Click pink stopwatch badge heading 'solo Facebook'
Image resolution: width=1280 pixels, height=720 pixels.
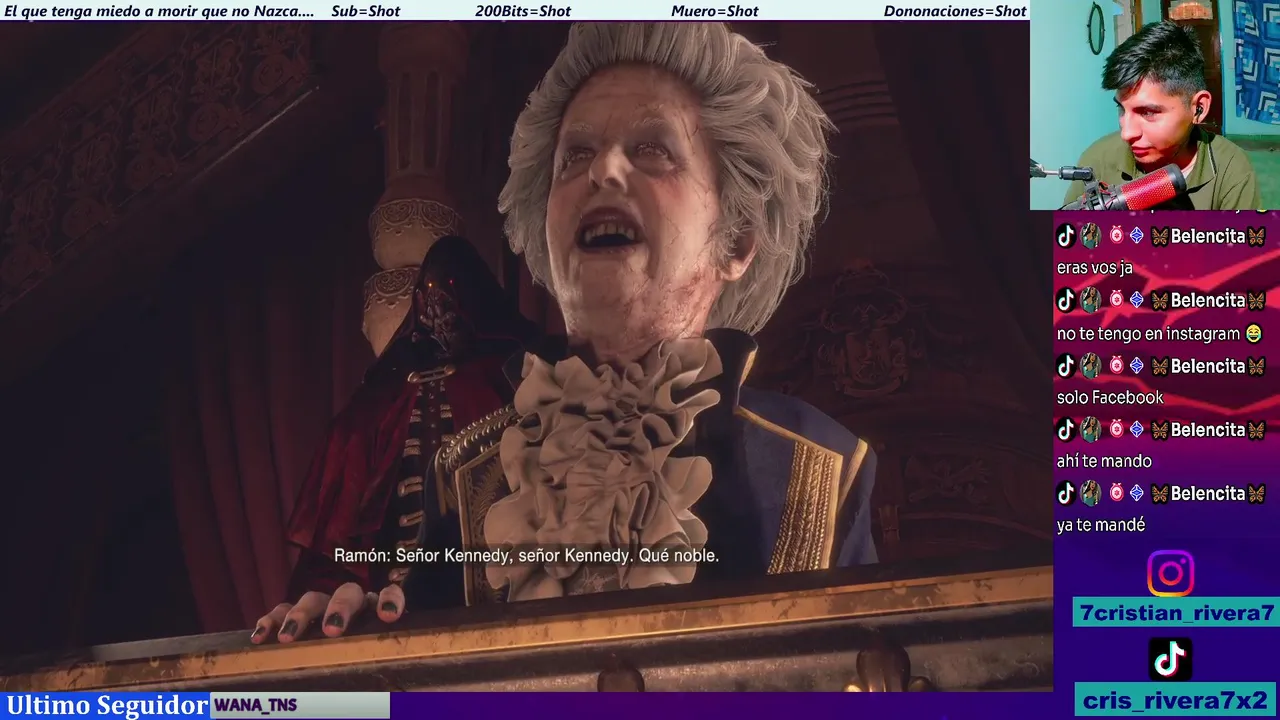click(x=1116, y=365)
